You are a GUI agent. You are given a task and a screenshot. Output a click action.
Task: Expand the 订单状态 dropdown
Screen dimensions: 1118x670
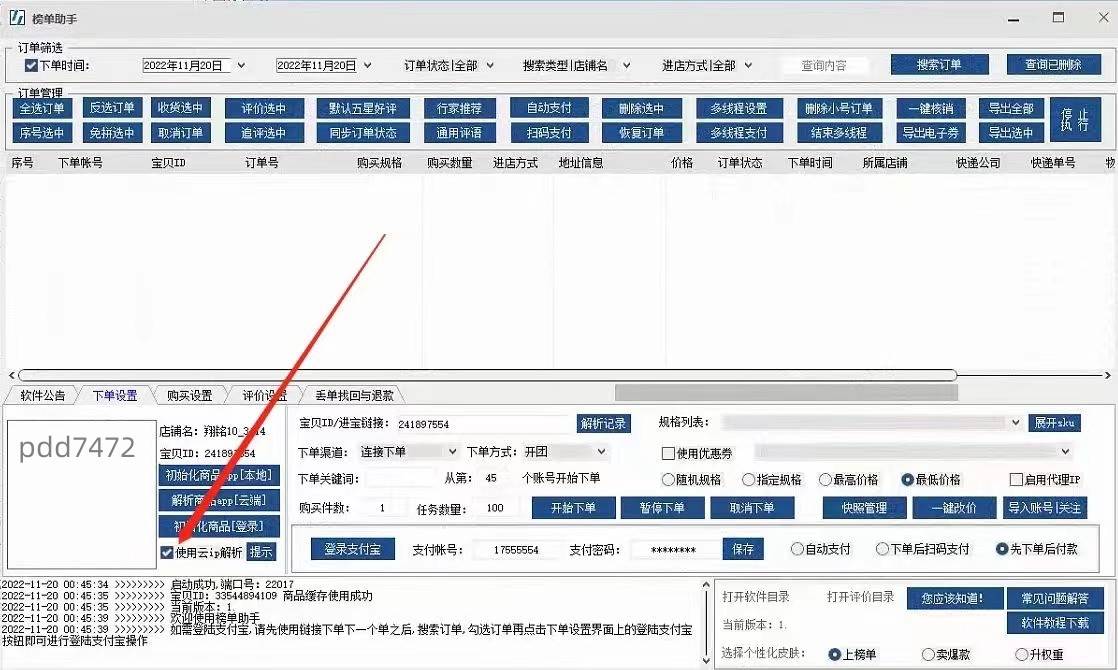click(x=490, y=66)
